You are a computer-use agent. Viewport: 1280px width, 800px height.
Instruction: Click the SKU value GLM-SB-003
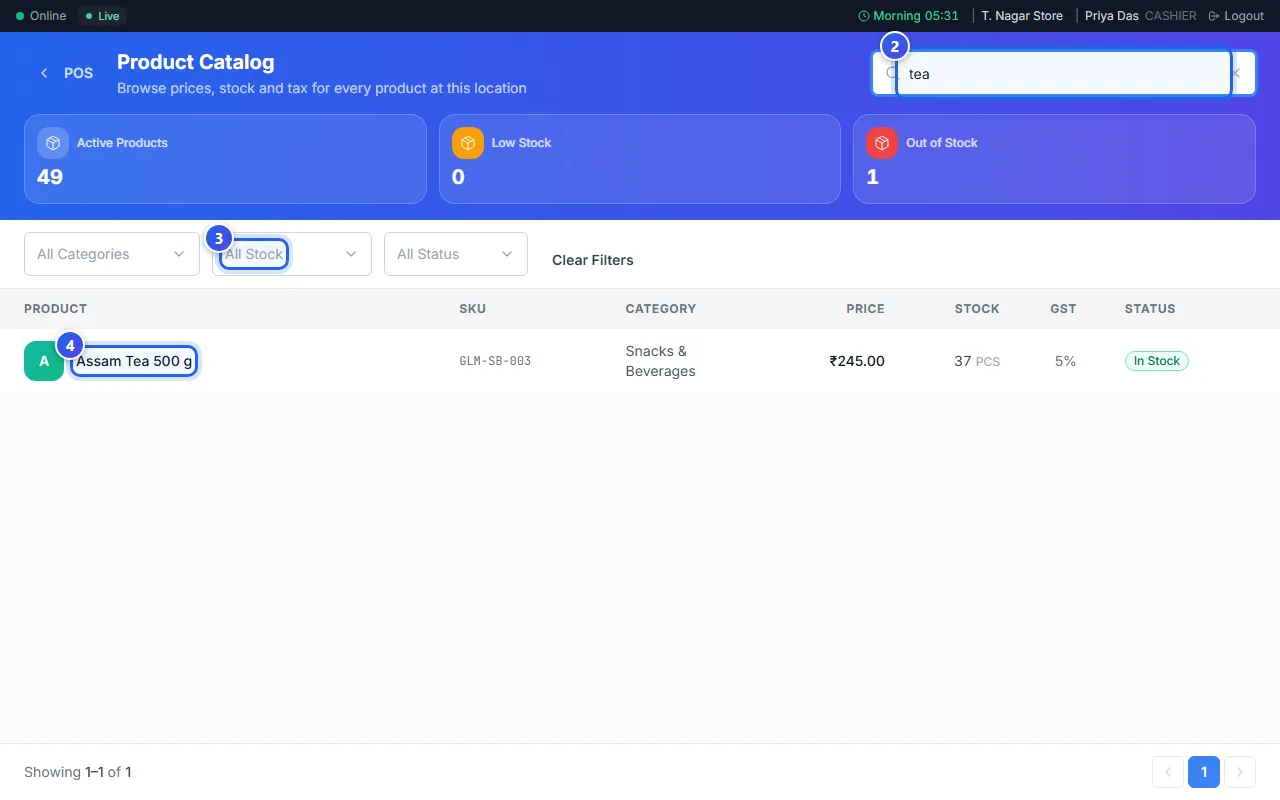pyautogui.click(x=495, y=361)
